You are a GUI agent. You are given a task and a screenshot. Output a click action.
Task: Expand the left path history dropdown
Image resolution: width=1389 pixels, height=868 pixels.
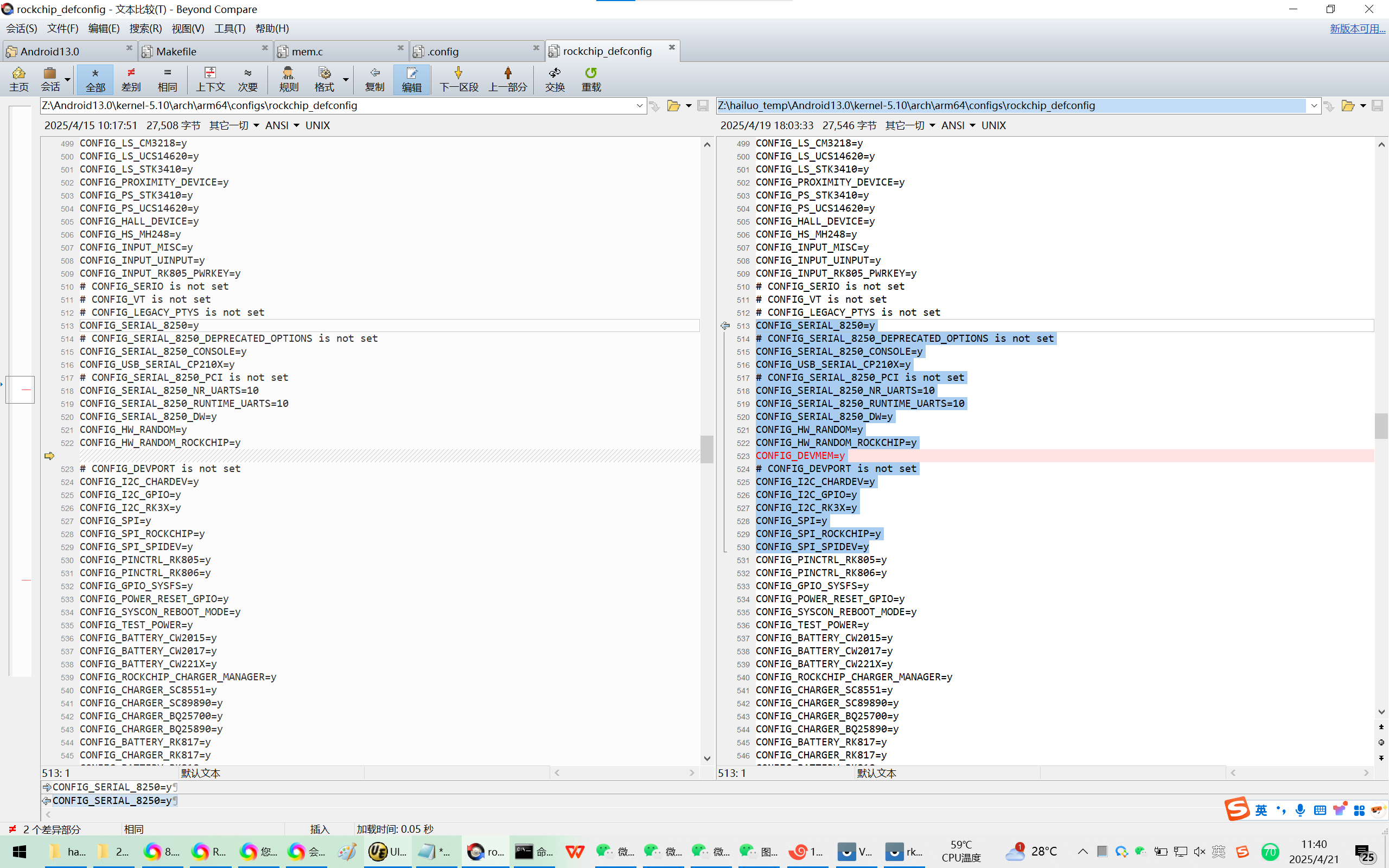(x=639, y=106)
